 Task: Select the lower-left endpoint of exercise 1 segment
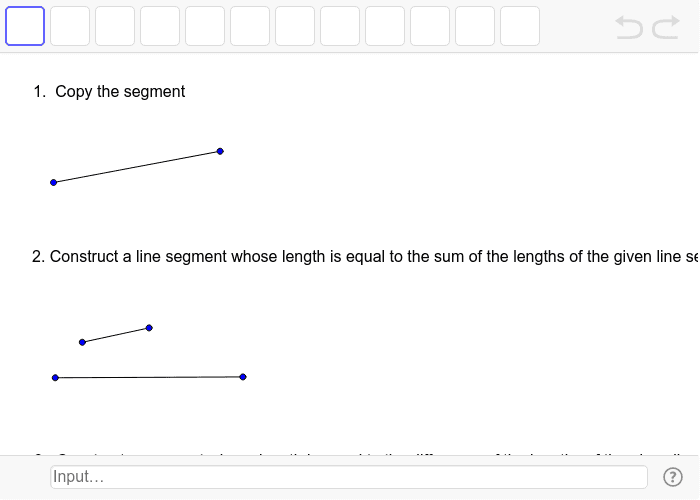54,183
